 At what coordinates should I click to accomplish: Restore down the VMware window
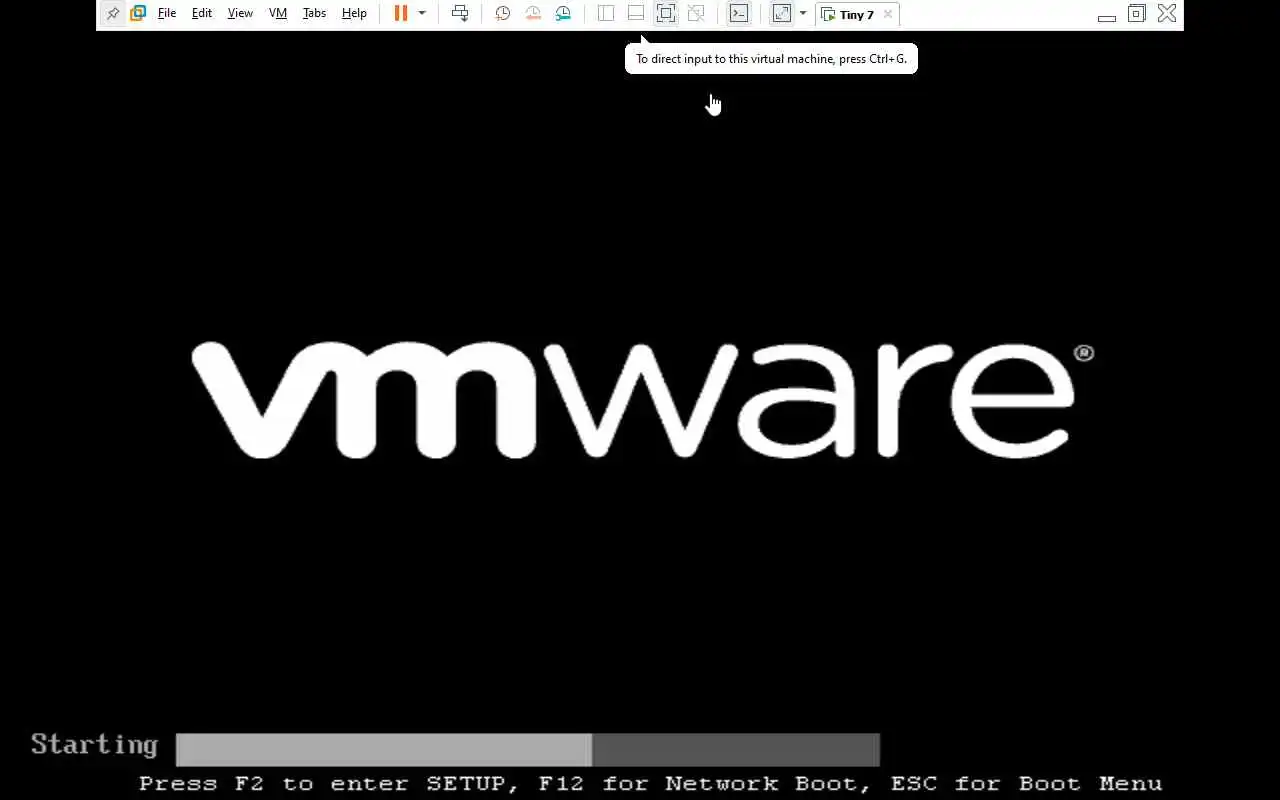pyautogui.click(x=1136, y=14)
